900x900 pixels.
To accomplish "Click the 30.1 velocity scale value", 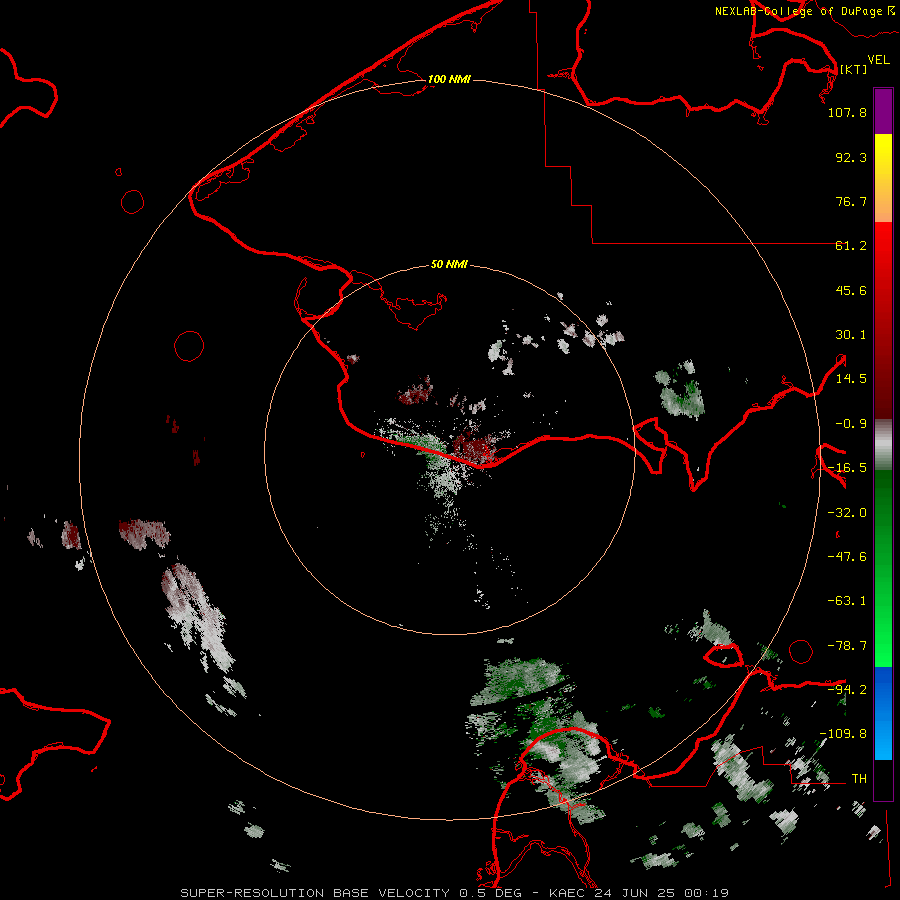I will coord(851,335).
